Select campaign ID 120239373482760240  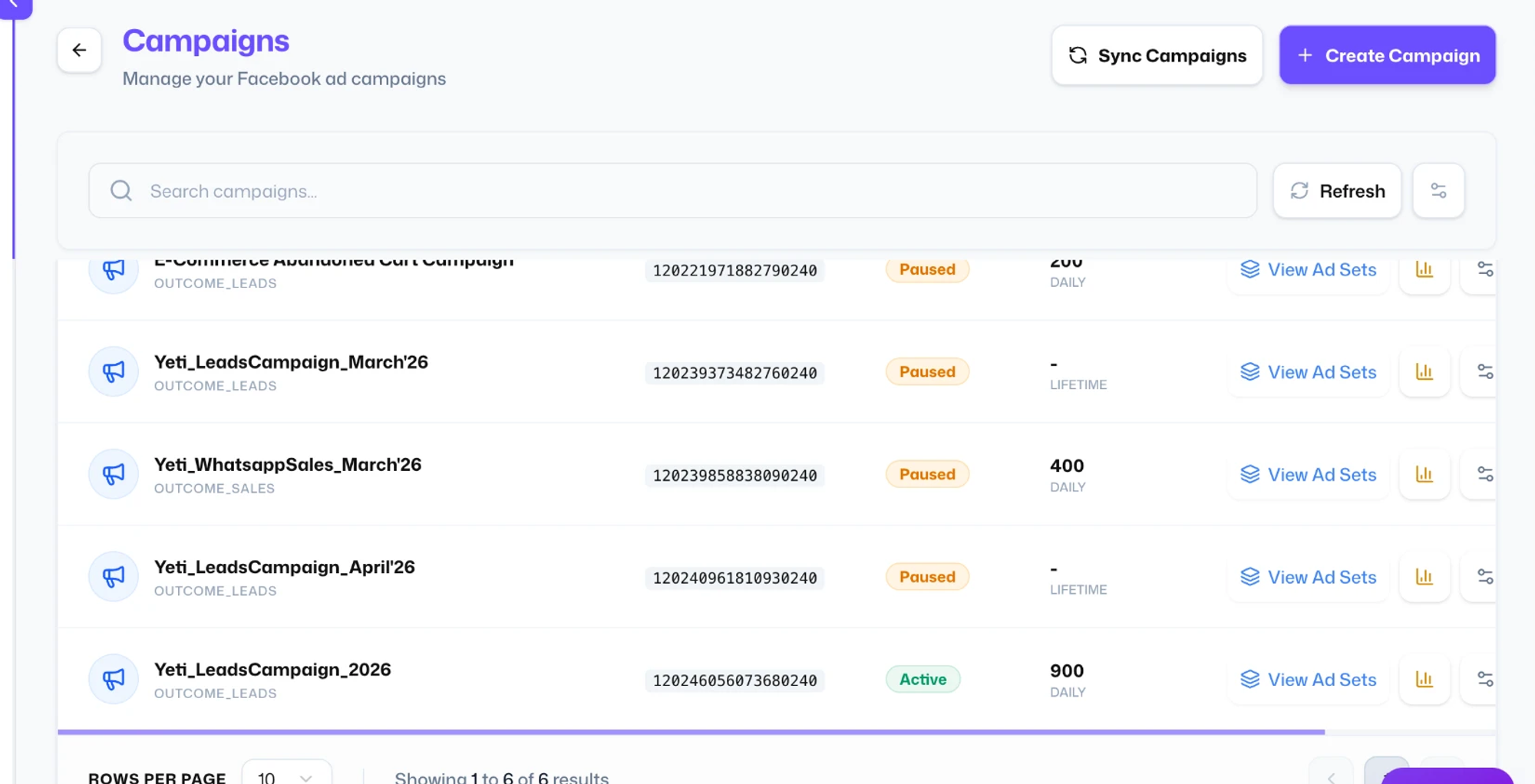(x=734, y=374)
